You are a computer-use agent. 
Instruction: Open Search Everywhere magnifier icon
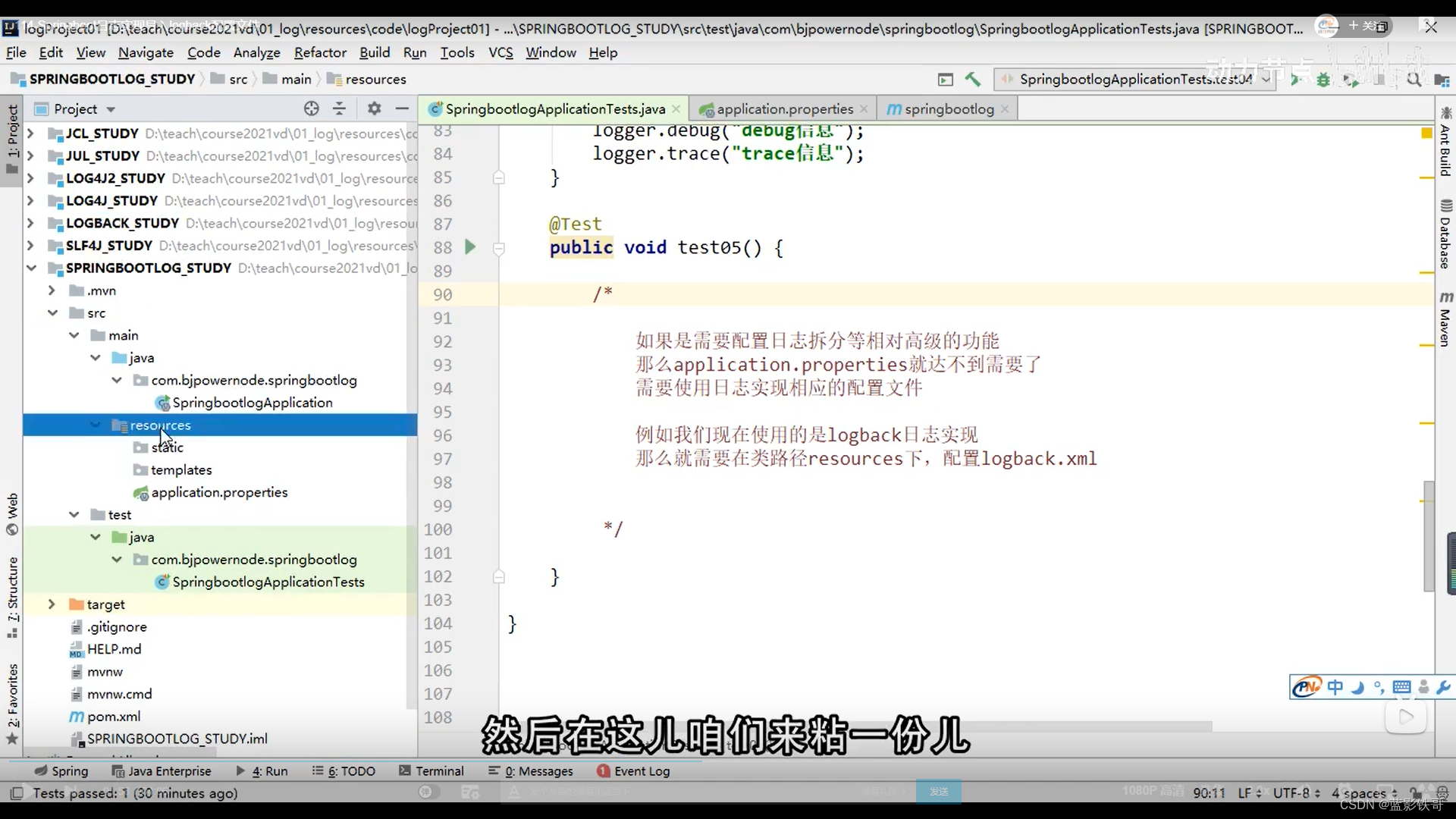click(1414, 79)
